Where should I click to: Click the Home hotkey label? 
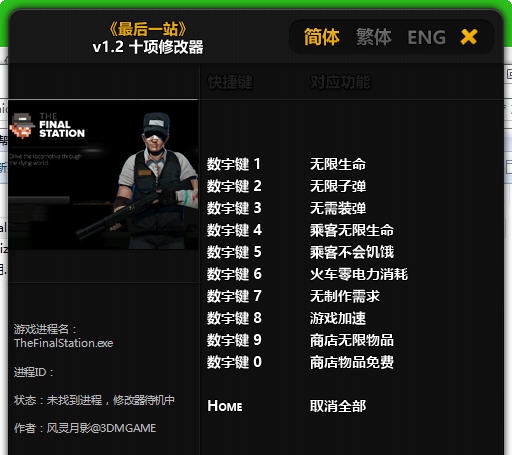pyautogui.click(x=225, y=406)
